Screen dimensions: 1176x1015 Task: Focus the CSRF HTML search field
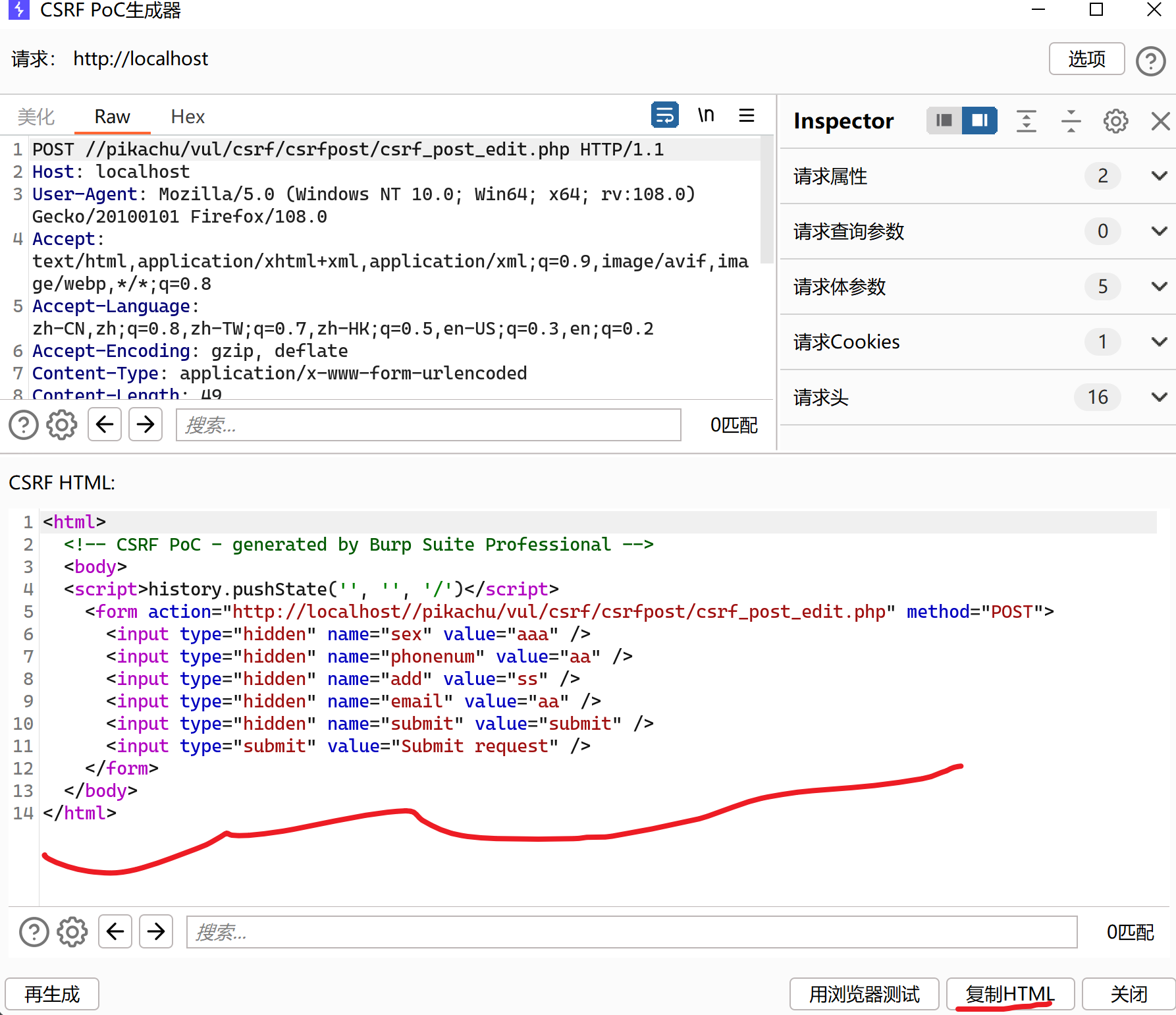(632, 932)
